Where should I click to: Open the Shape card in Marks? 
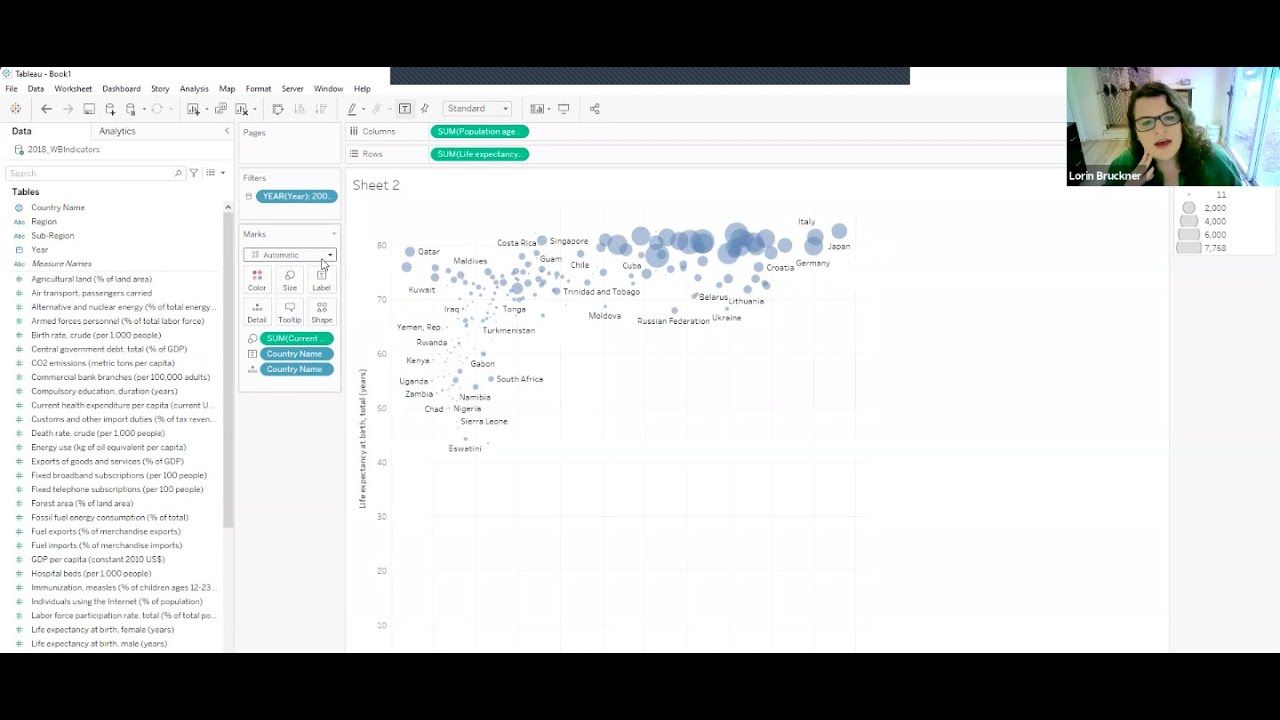pos(321,312)
